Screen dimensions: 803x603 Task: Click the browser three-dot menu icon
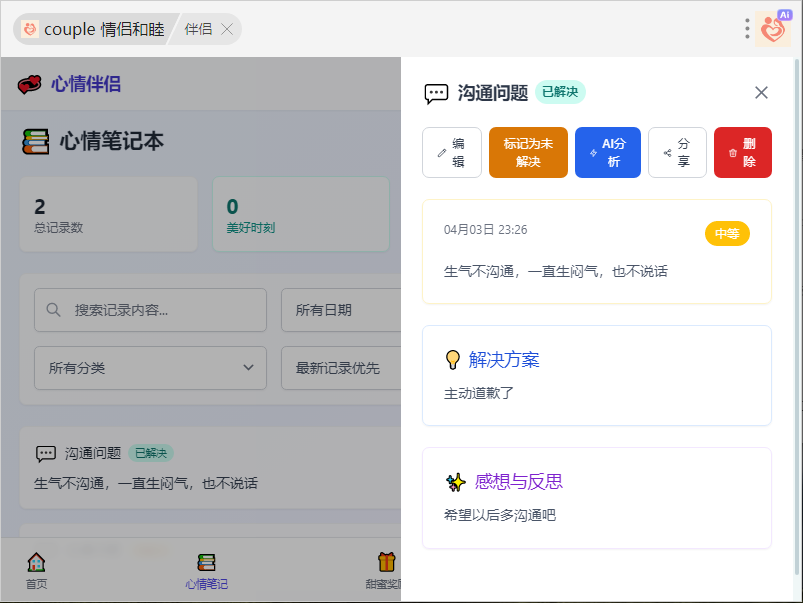(747, 29)
